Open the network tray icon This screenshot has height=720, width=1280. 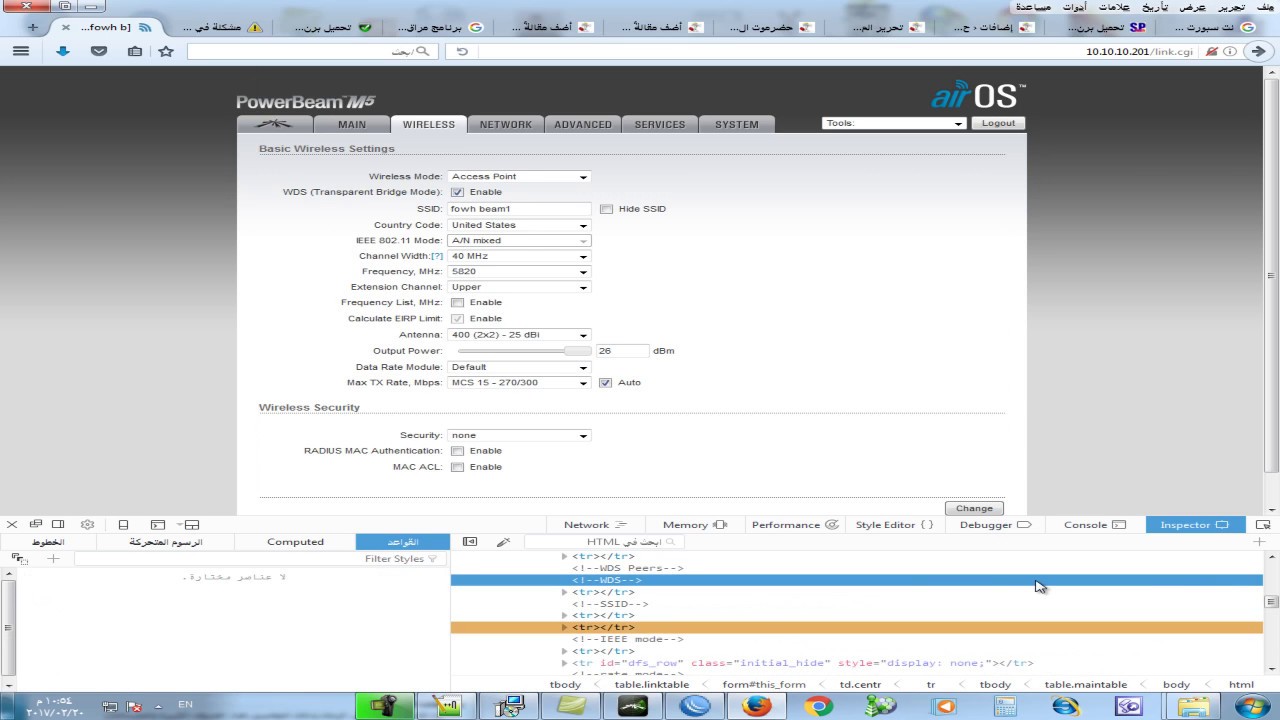109,706
